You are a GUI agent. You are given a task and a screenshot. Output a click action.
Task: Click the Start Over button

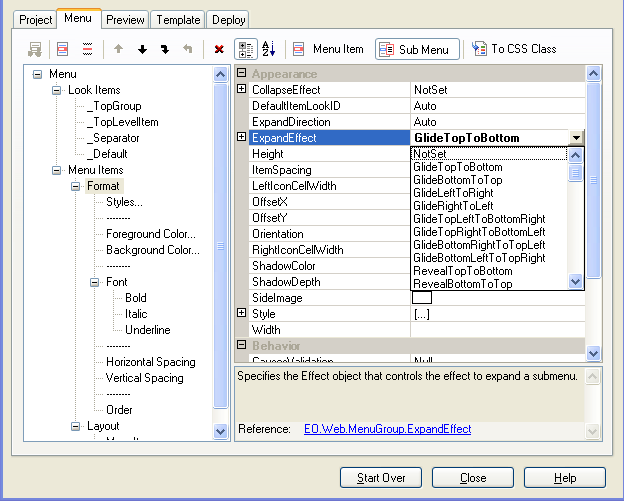381,478
